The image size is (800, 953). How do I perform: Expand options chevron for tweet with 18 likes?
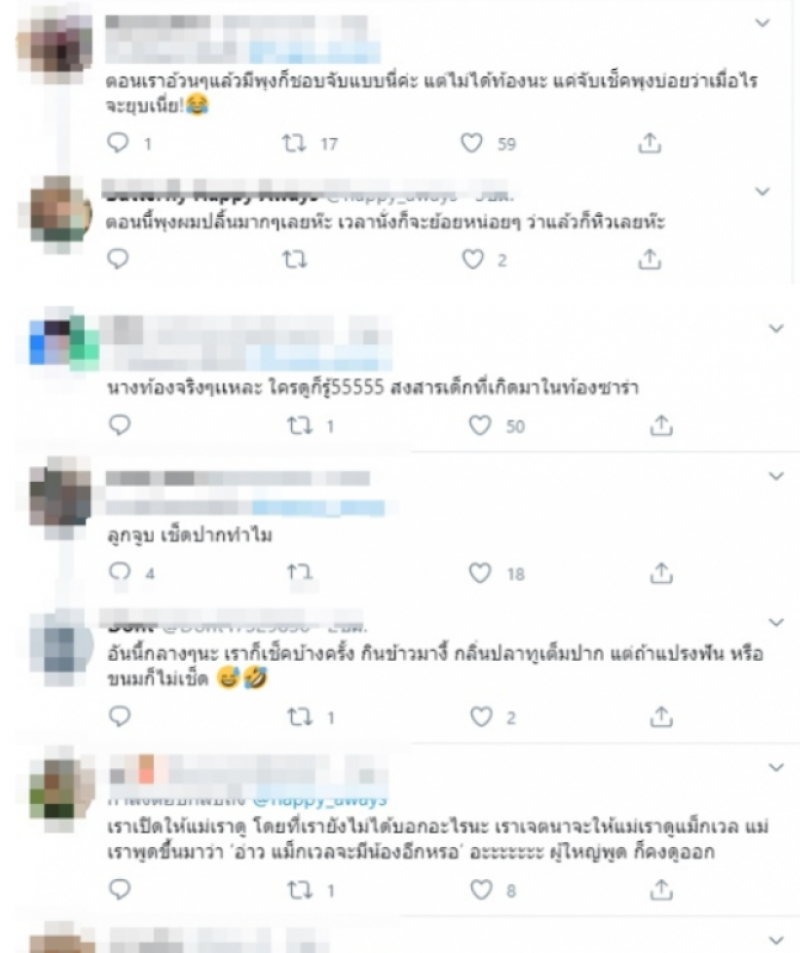(776, 476)
